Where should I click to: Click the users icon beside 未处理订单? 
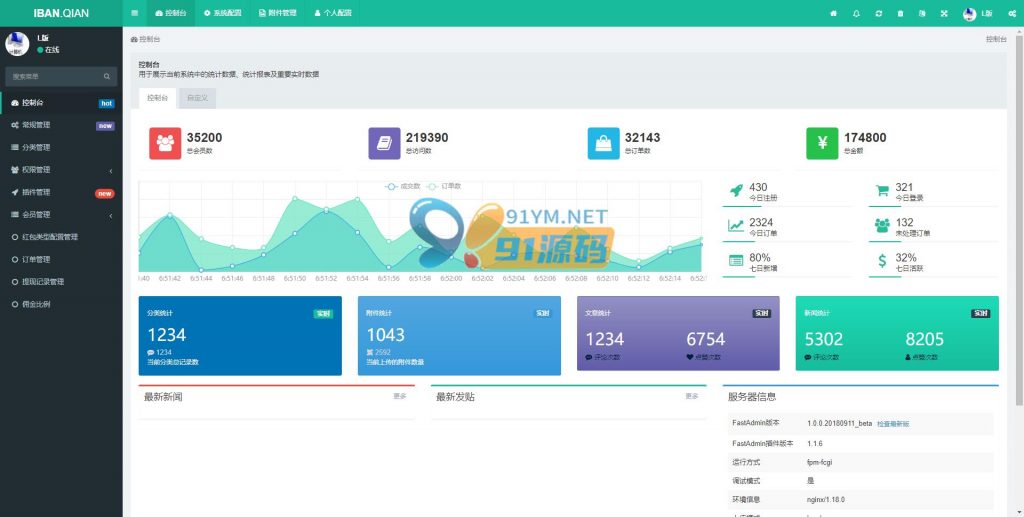882,226
